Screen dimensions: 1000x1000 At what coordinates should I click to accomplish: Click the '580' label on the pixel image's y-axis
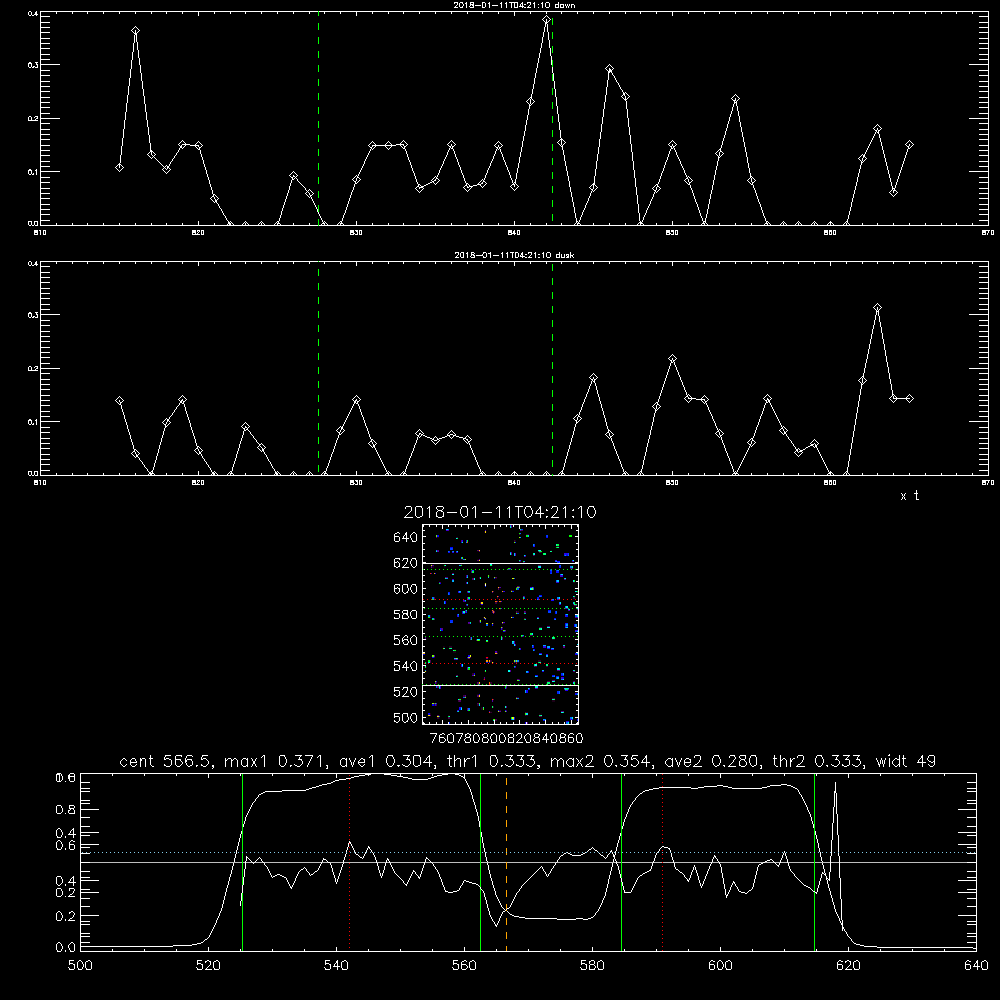[x=406, y=615]
